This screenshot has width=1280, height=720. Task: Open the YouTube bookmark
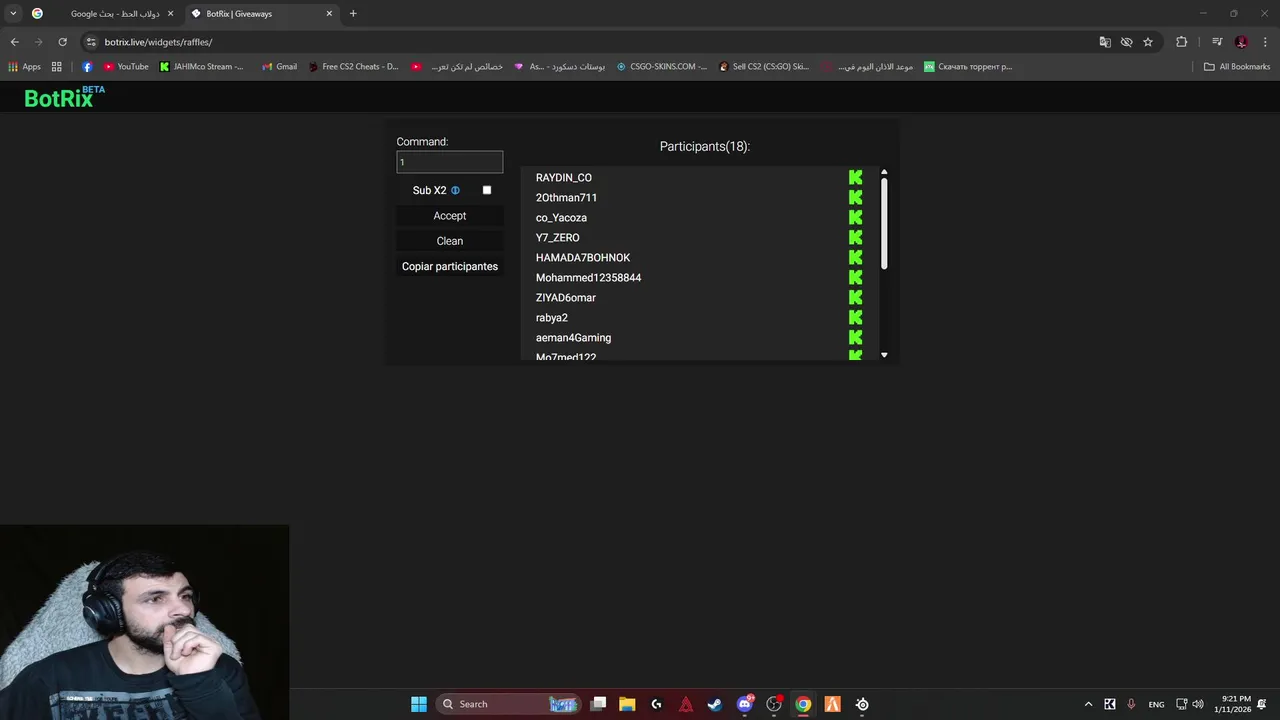click(x=126, y=67)
